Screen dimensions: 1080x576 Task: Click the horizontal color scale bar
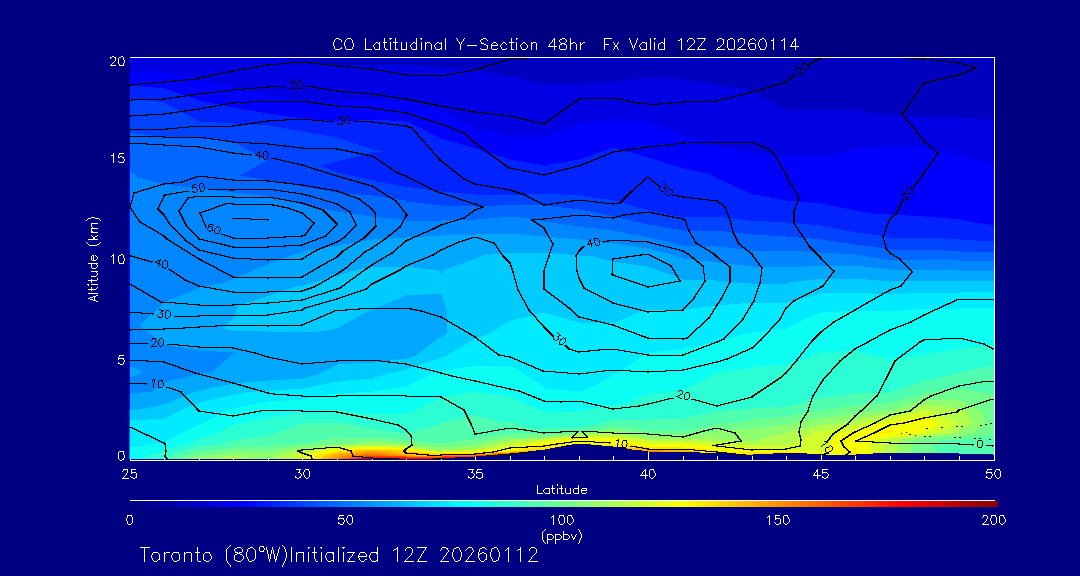(x=562, y=504)
